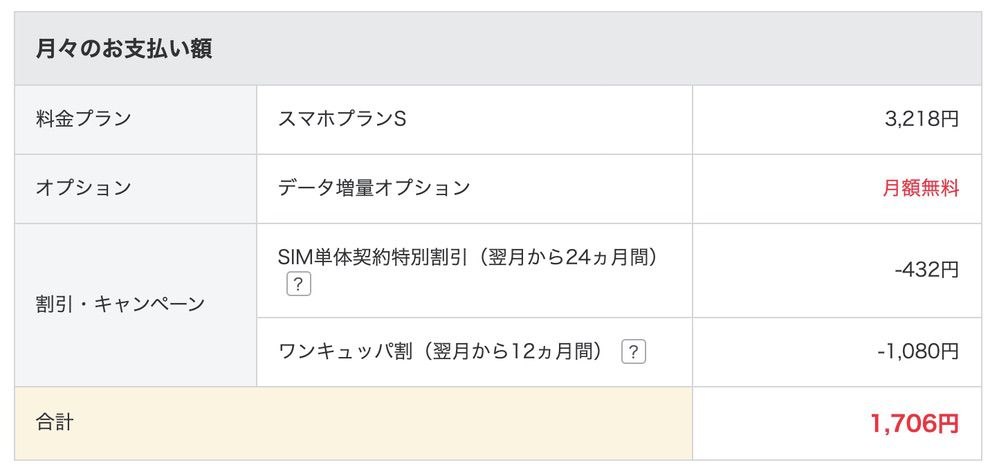Select the -432円 discount amount

click(x=927, y=270)
